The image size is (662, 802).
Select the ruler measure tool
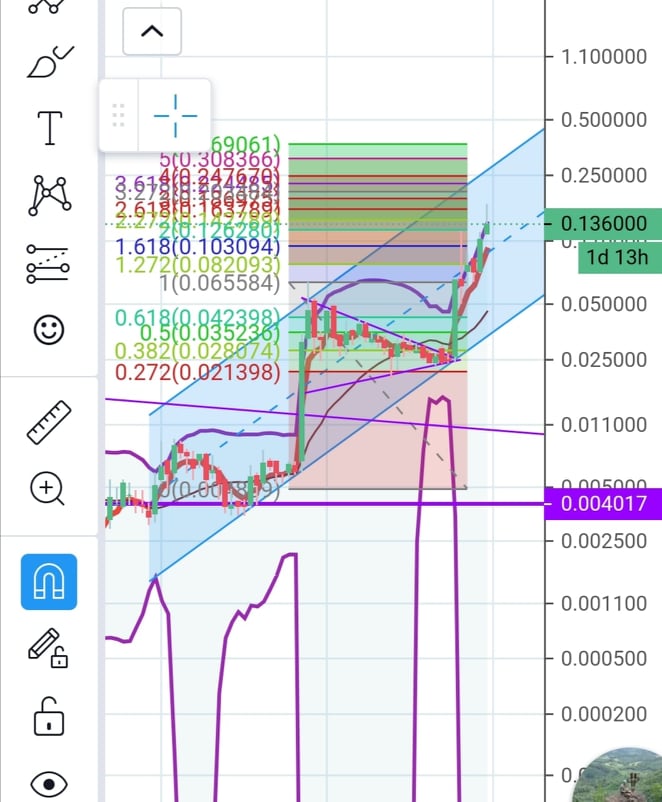click(49, 421)
